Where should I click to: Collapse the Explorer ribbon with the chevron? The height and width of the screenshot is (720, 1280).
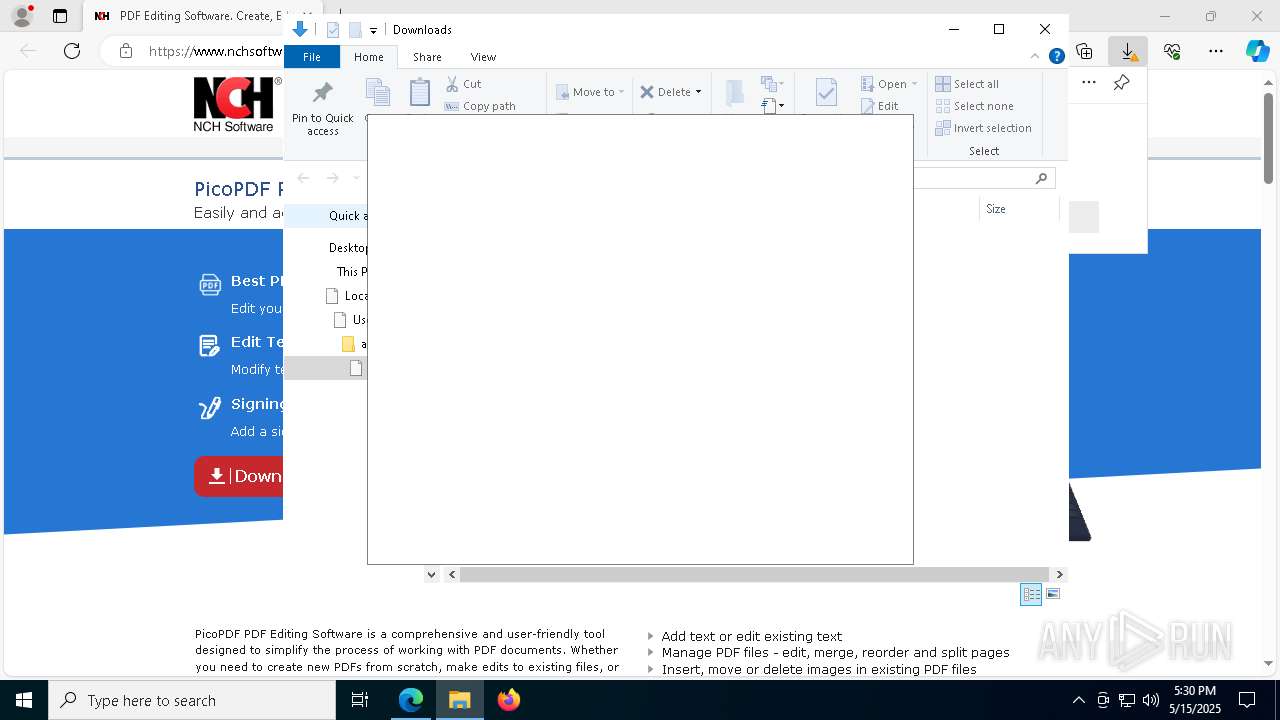[x=1035, y=57]
